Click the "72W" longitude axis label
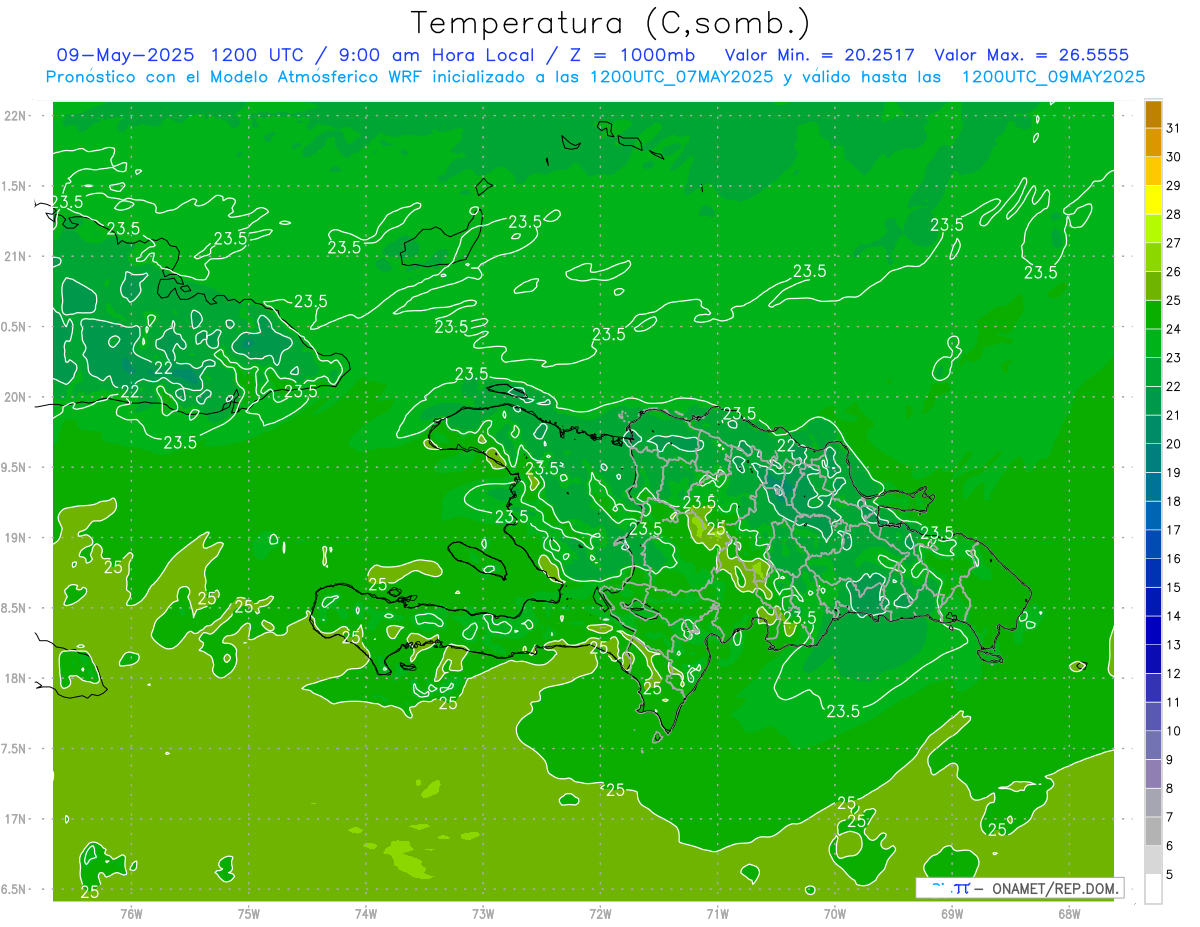This screenshot has height=927, width=1200. pos(600,913)
